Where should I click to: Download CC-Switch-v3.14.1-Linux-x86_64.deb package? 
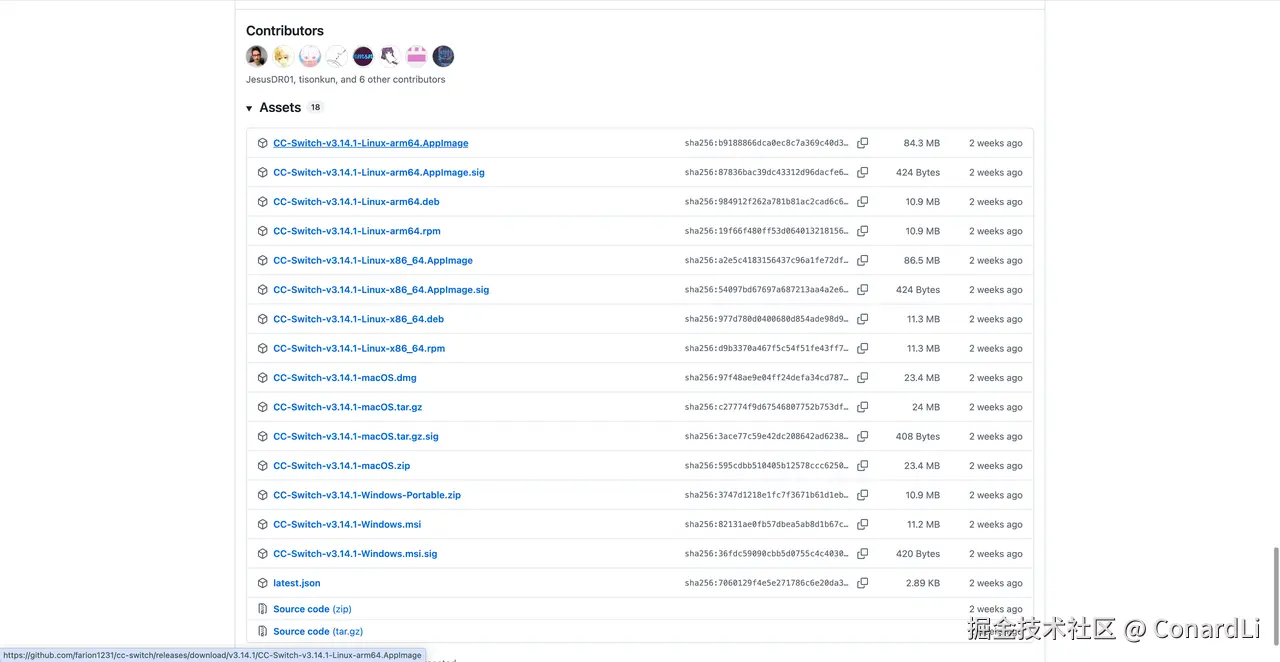tap(358, 319)
